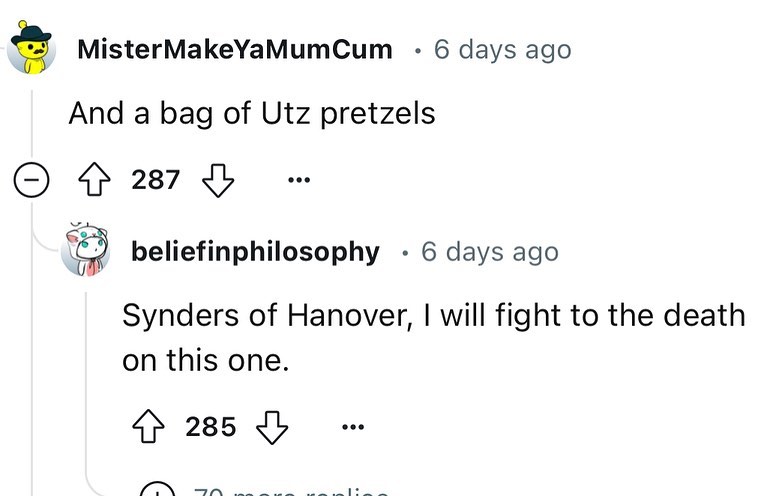This screenshot has width=764, height=496.
Task: Click the plus circle beside more replies
Action: point(157,491)
